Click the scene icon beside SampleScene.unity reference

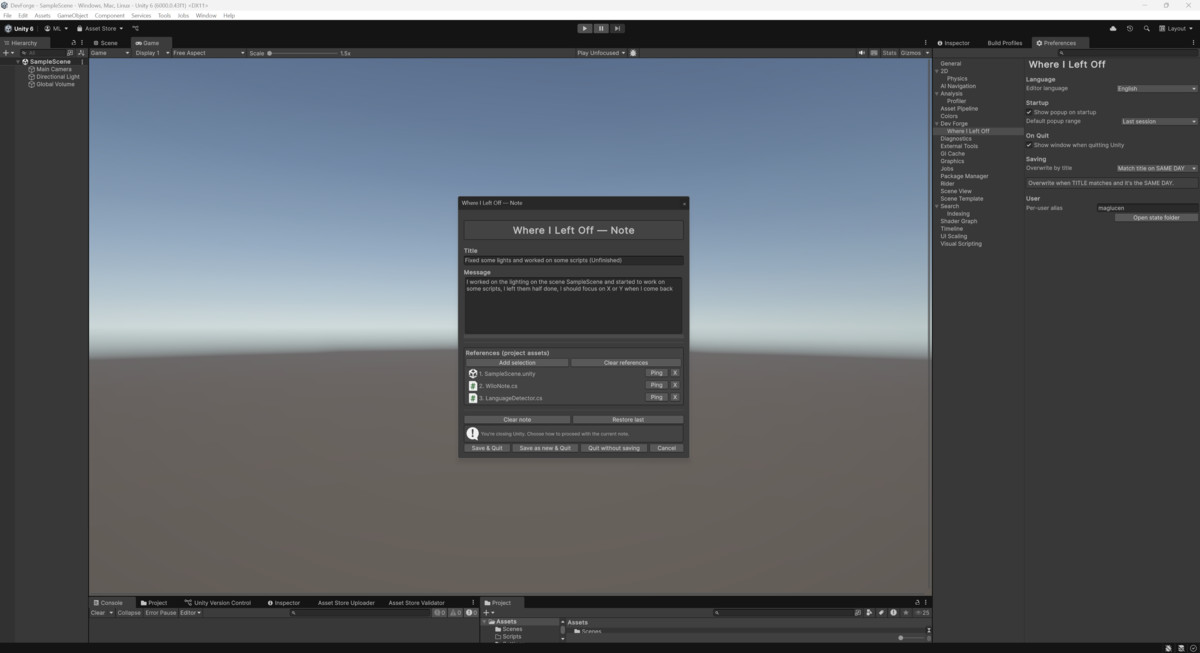[x=472, y=373]
